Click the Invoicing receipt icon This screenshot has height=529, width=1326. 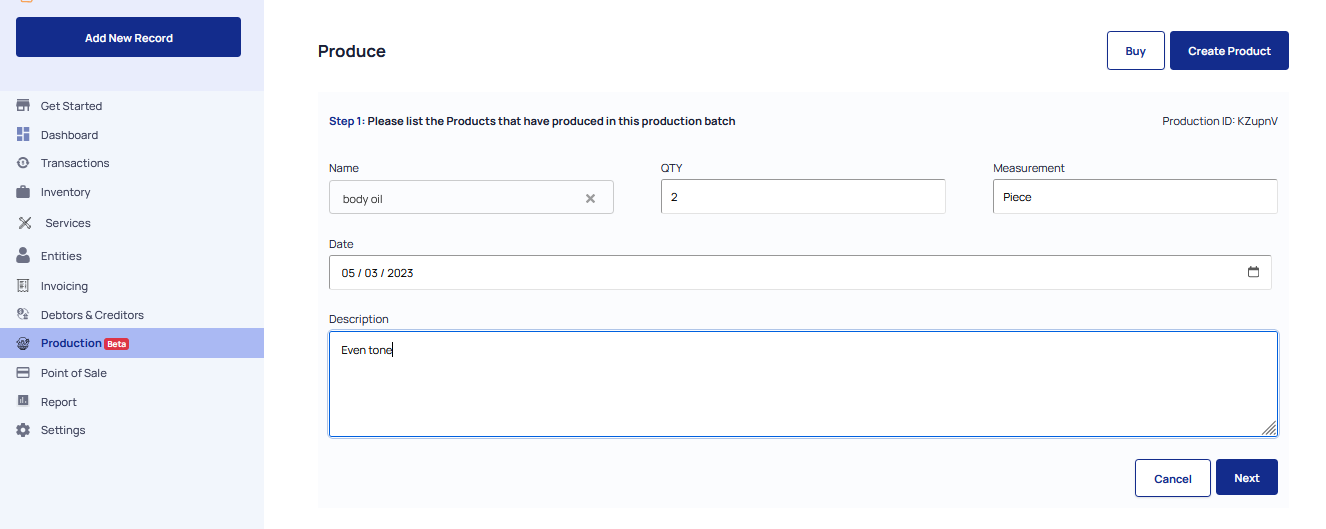tap(23, 286)
